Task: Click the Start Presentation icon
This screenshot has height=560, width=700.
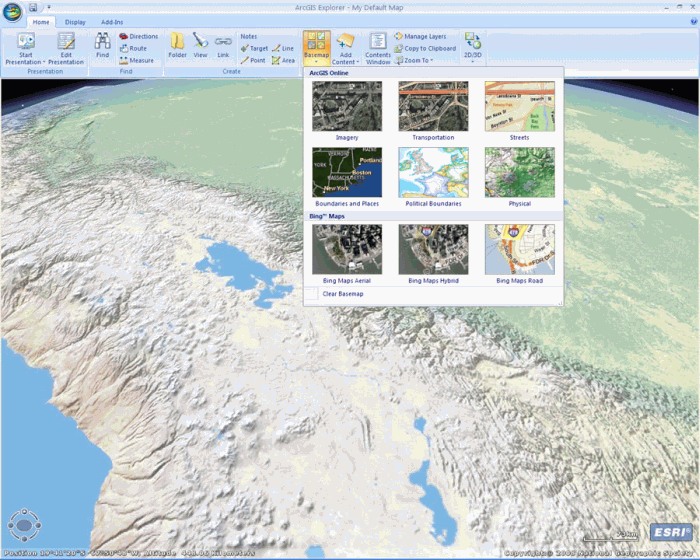Action: coord(26,42)
